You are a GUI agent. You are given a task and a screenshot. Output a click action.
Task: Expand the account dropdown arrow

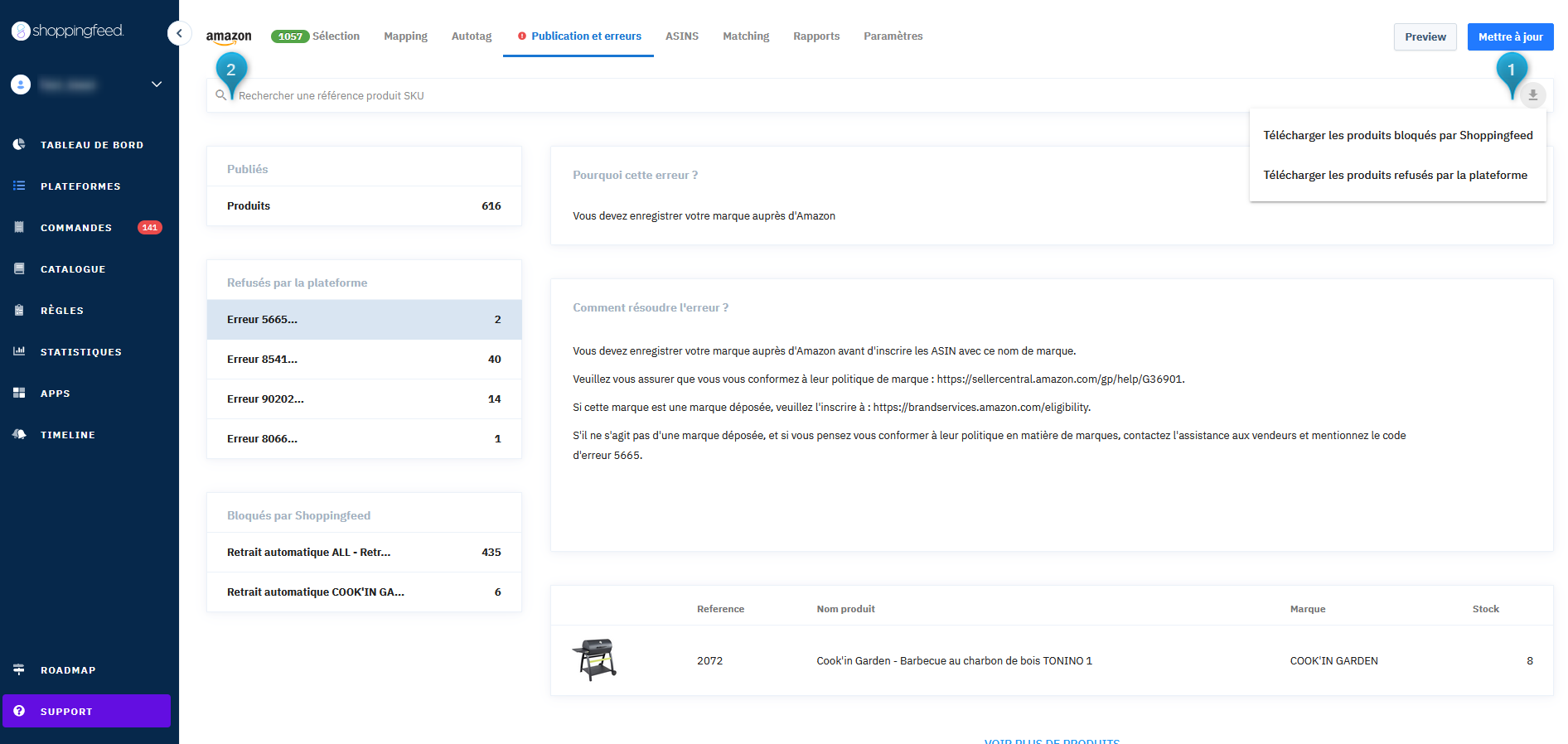[156, 85]
